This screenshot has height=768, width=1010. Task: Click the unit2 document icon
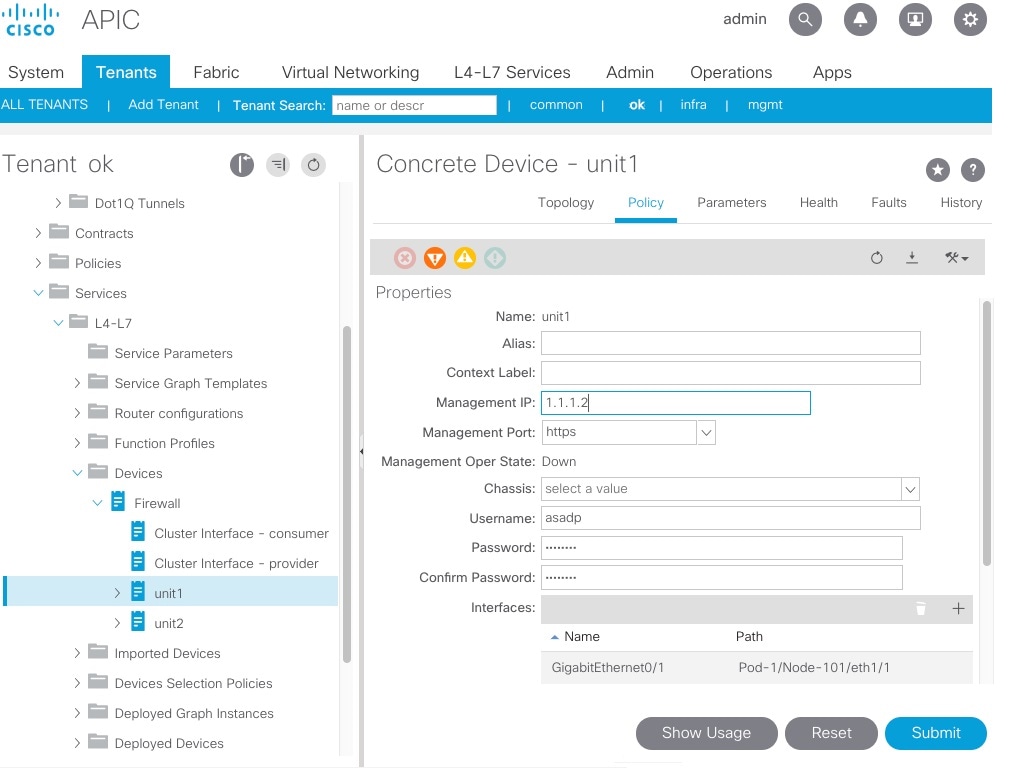[138, 622]
